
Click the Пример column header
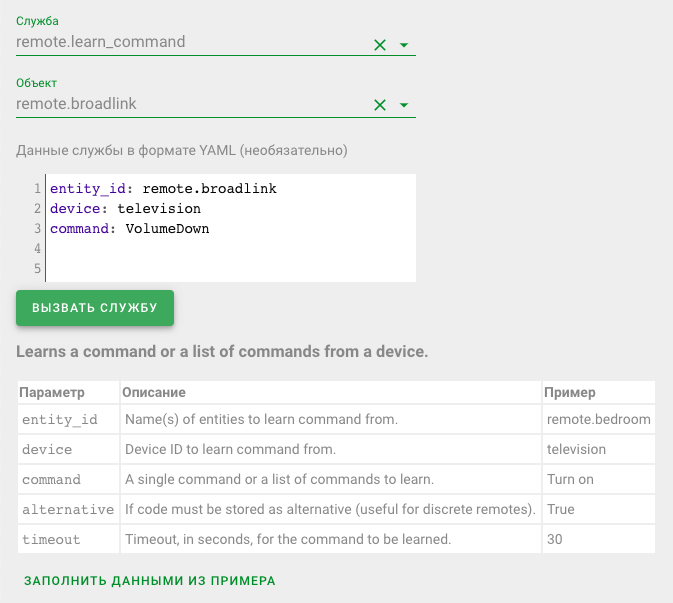(x=571, y=392)
